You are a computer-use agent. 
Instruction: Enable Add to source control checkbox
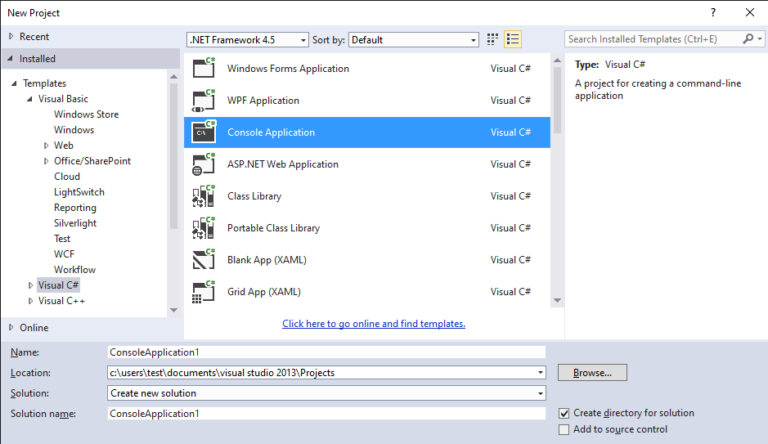click(564, 430)
